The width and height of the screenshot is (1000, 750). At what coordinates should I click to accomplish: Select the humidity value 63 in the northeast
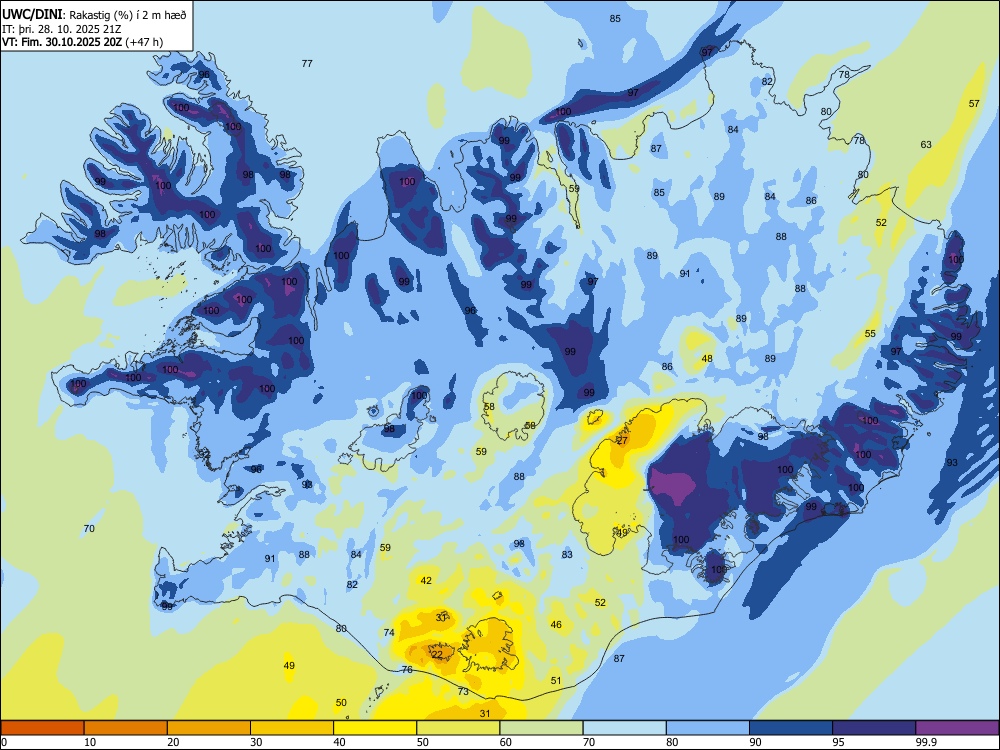click(926, 145)
